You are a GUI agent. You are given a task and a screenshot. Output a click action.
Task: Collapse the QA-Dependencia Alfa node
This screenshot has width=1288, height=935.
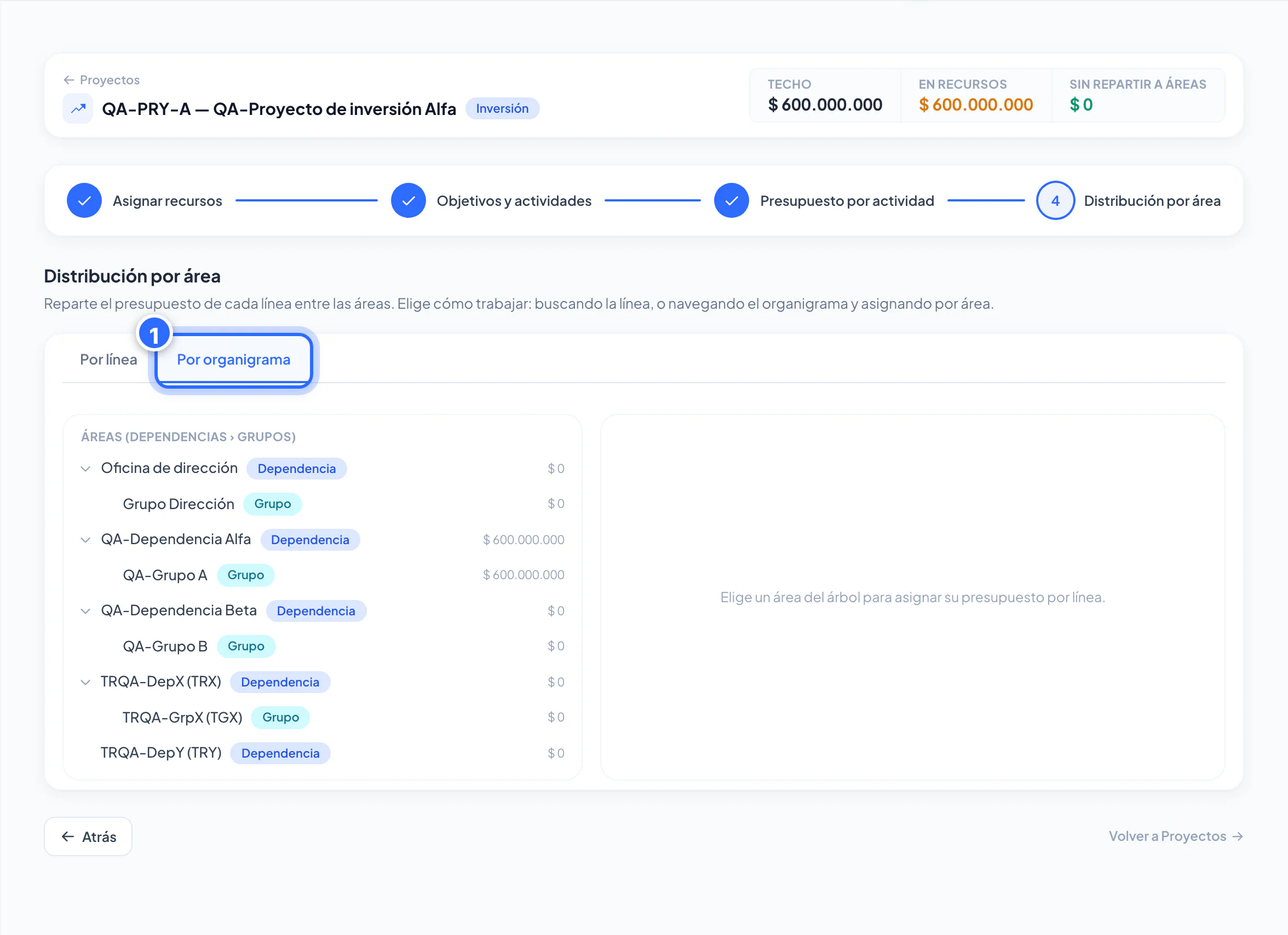pos(85,539)
